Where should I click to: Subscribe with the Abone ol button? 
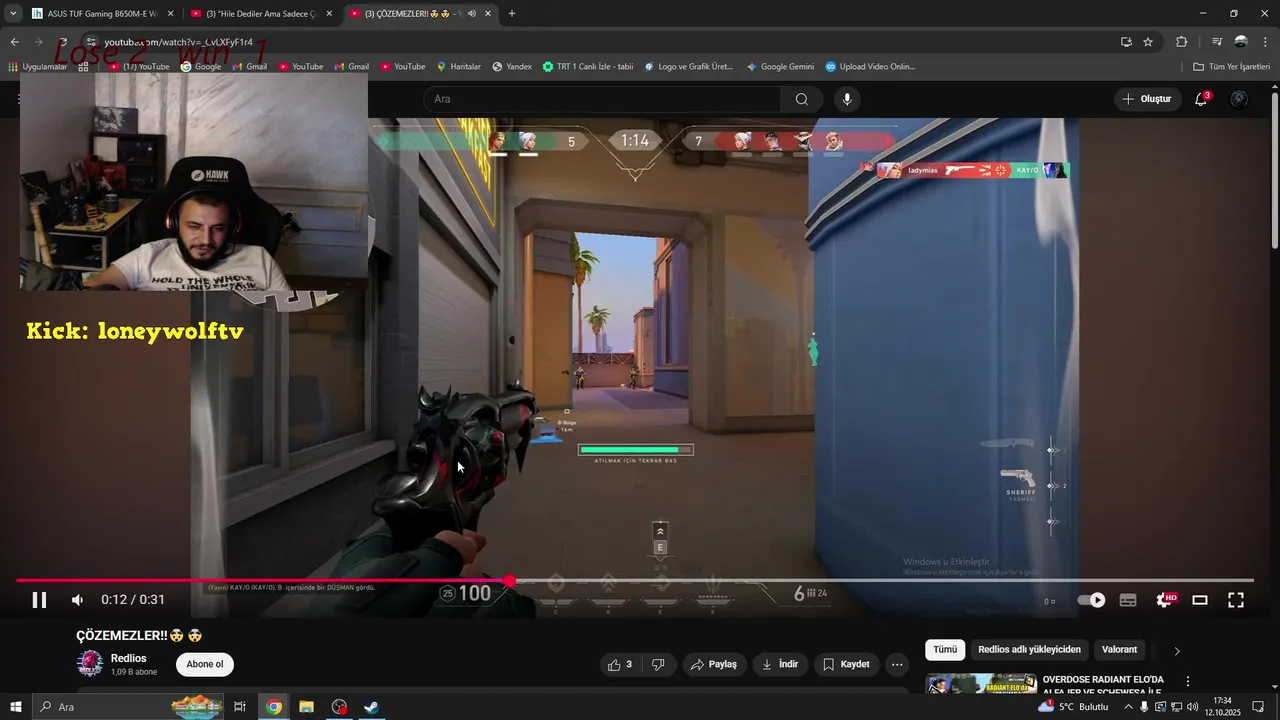[x=205, y=664]
